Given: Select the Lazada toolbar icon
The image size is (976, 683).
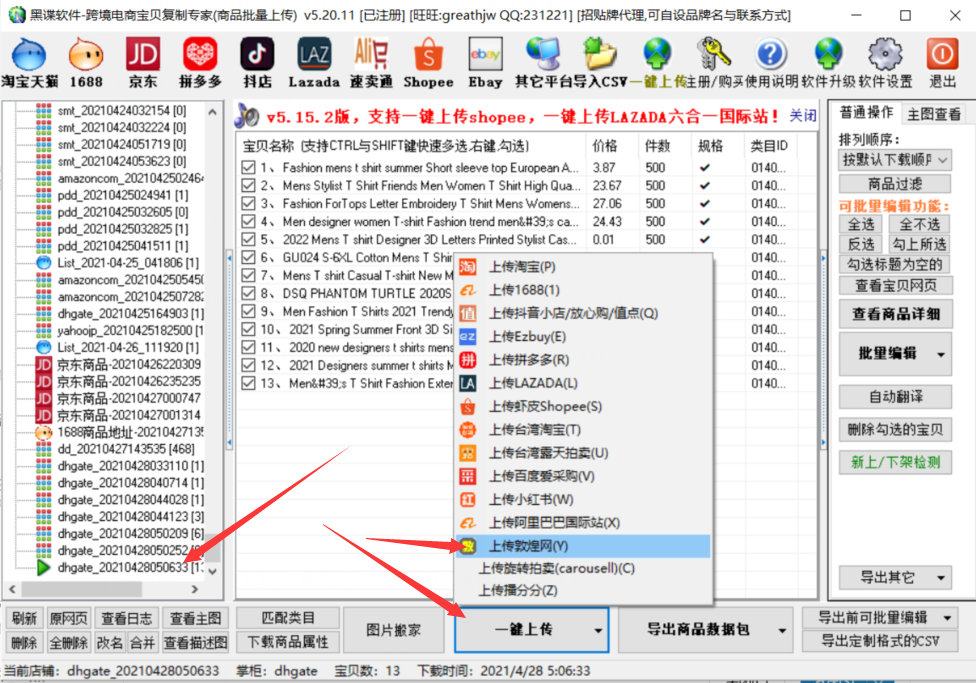Looking at the screenshot, I should [314, 62].
